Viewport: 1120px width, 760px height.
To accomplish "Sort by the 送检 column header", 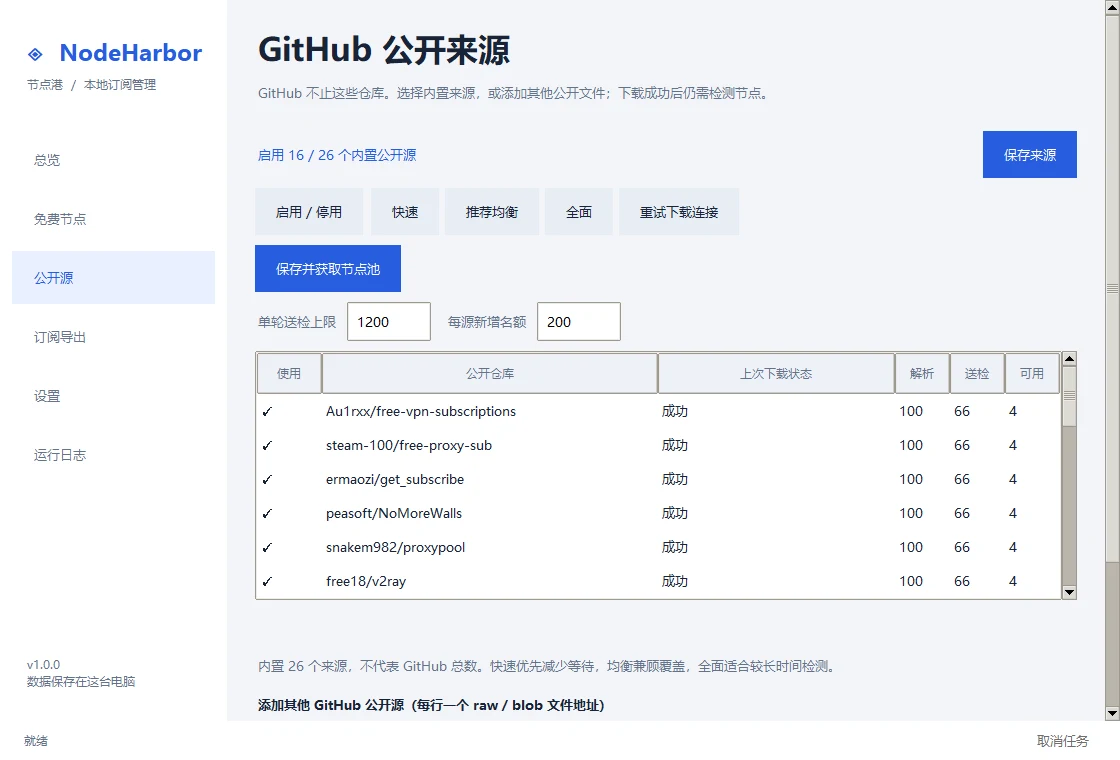I will click(977, 374).
